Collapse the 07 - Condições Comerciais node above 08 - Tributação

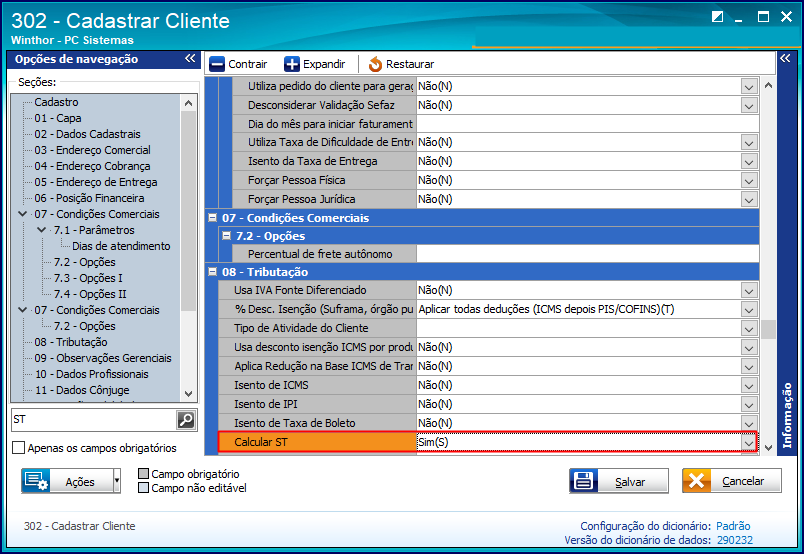23,310
